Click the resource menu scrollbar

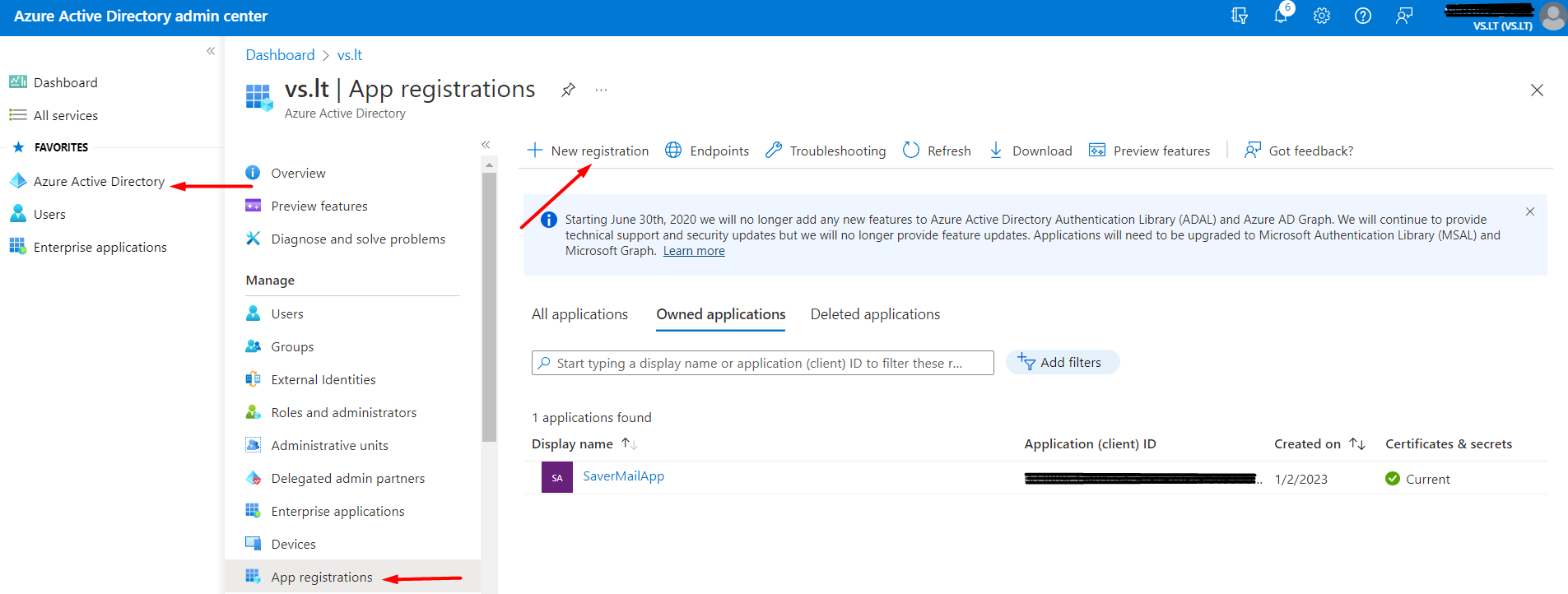(x=489, y=307)
